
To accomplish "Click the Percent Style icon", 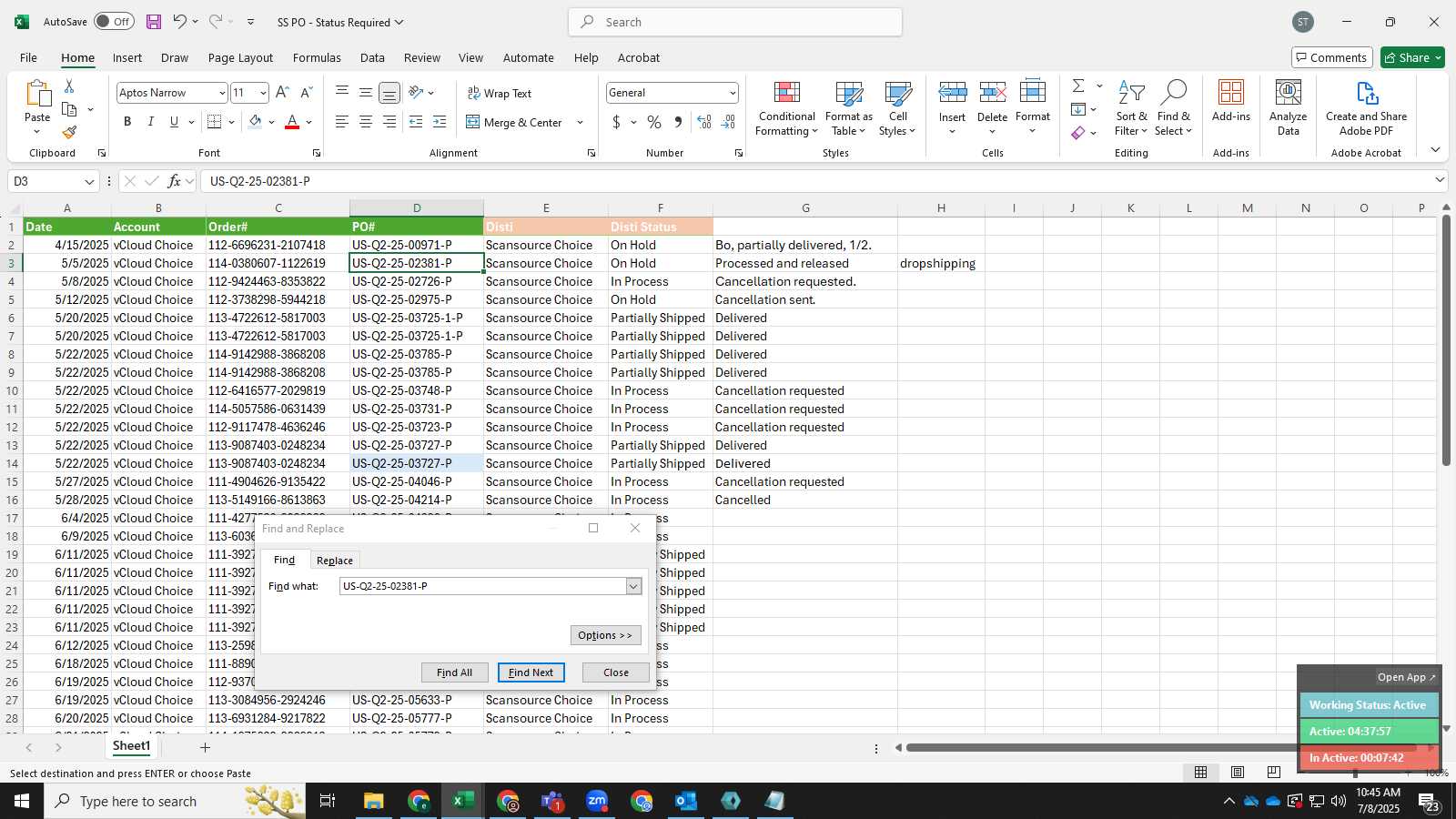I will 654,122.
